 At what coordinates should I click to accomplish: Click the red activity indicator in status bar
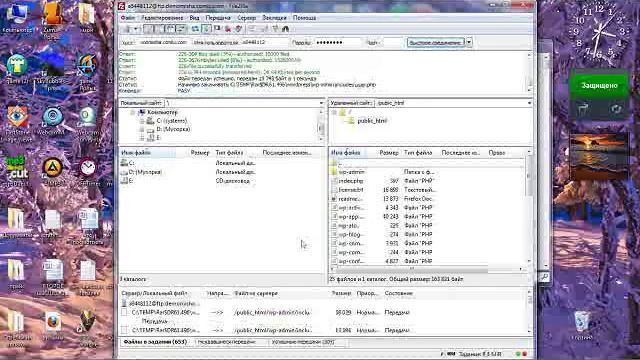[x=524, y=354]
